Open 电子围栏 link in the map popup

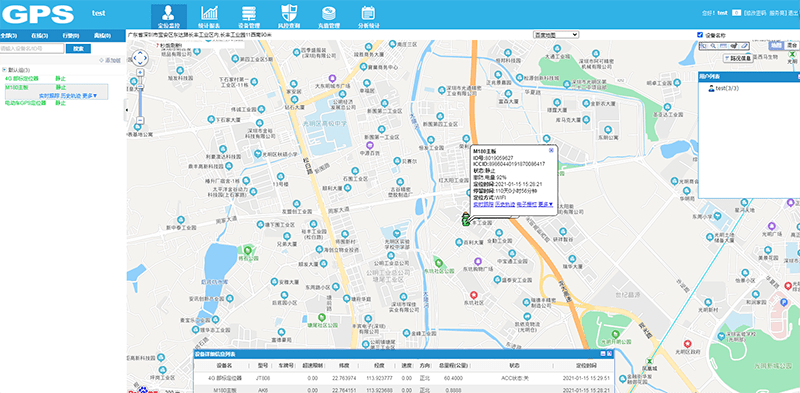click(x=527, y=204)
